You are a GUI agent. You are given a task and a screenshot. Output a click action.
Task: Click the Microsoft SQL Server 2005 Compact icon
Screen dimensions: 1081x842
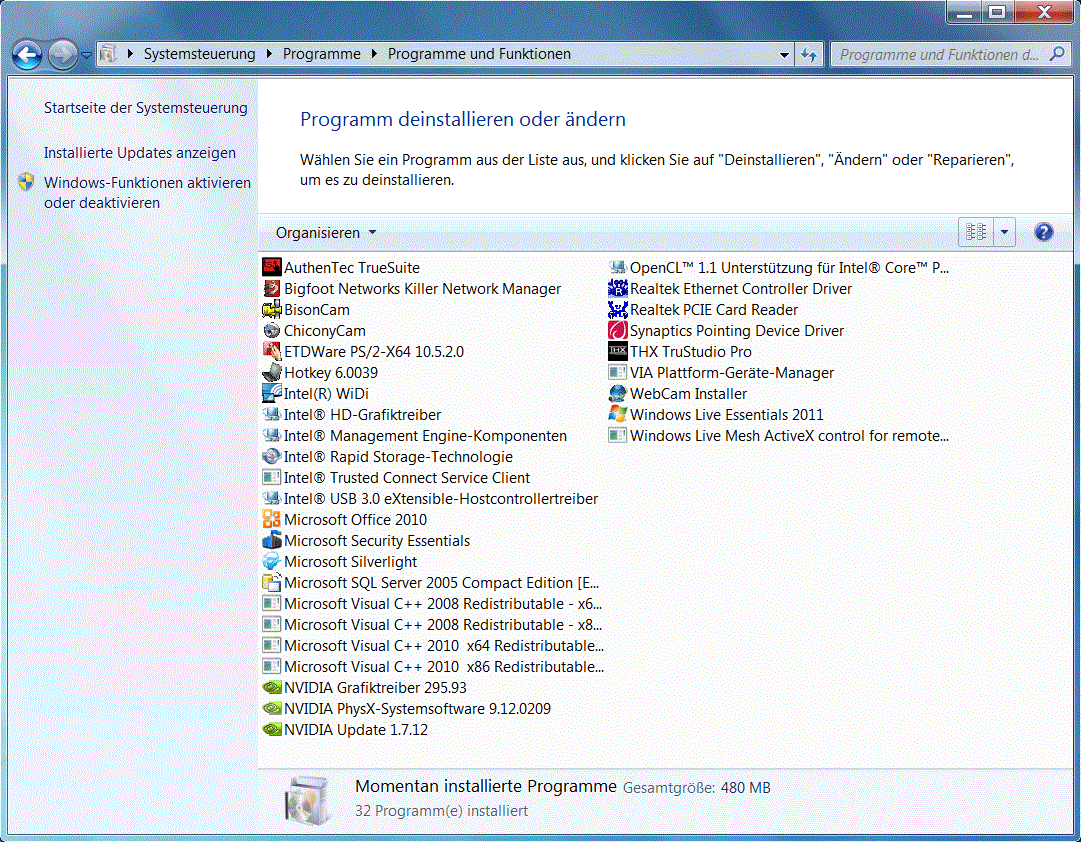[x=272, y=583]
